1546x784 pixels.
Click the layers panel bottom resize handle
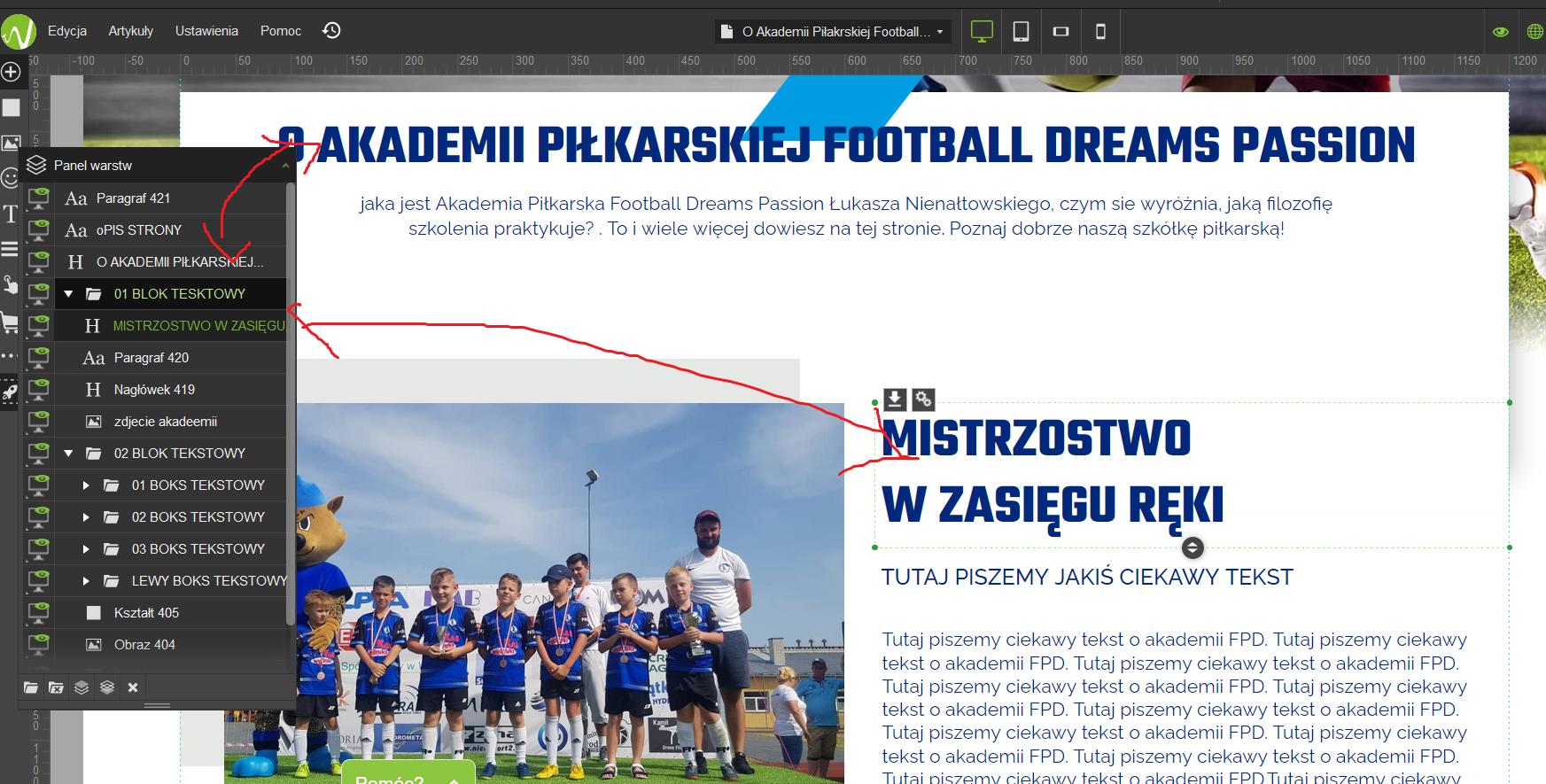[x=157, y=706]
